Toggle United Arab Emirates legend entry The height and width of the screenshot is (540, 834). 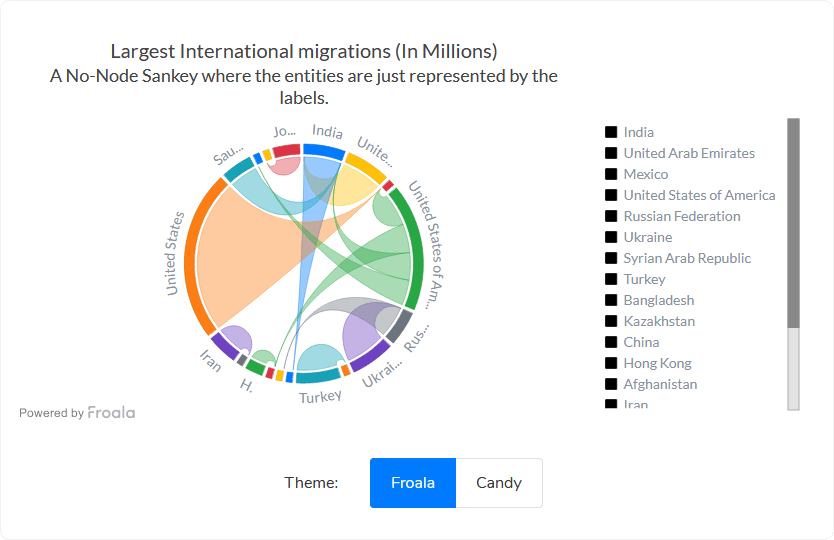click(x=688, y=153)
